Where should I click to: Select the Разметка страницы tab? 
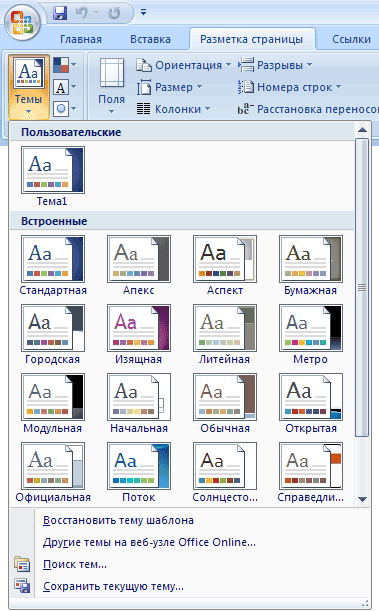click(252, 39)
